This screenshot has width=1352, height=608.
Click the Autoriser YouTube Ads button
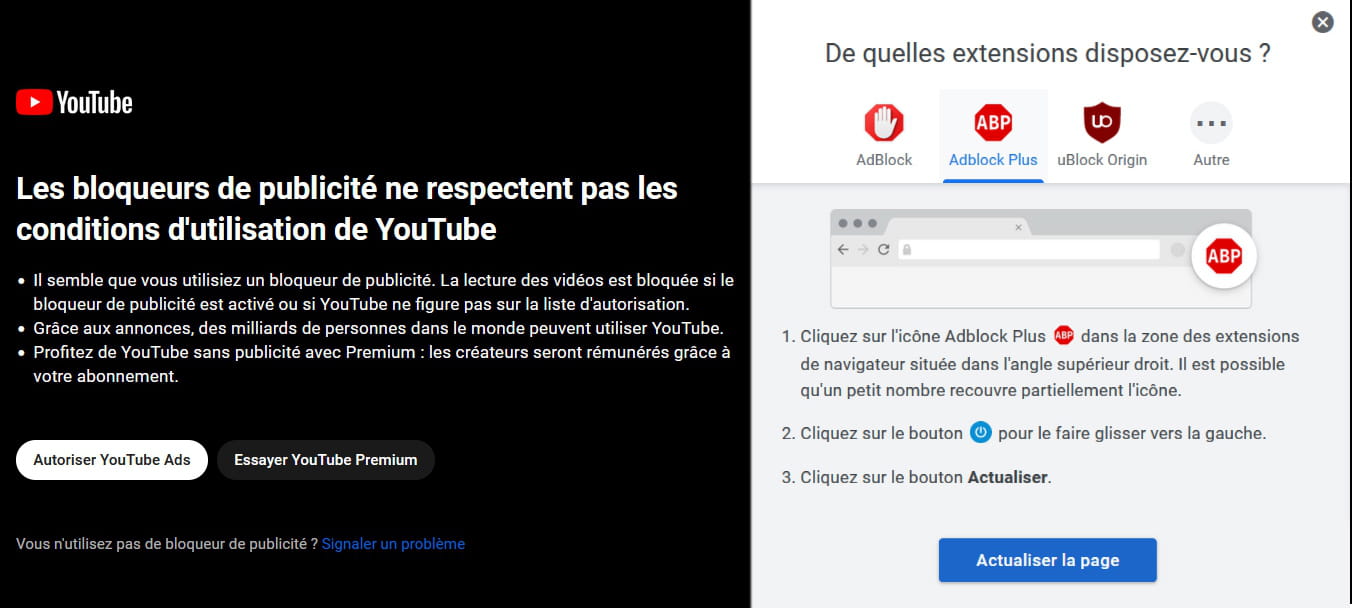(112, 460)
